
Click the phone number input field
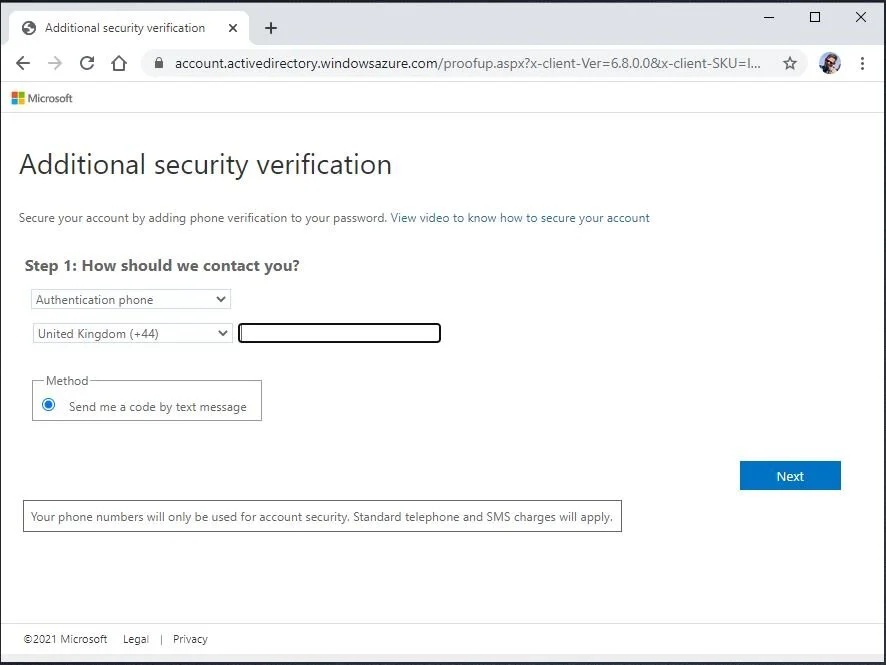[x=339, y=333]
